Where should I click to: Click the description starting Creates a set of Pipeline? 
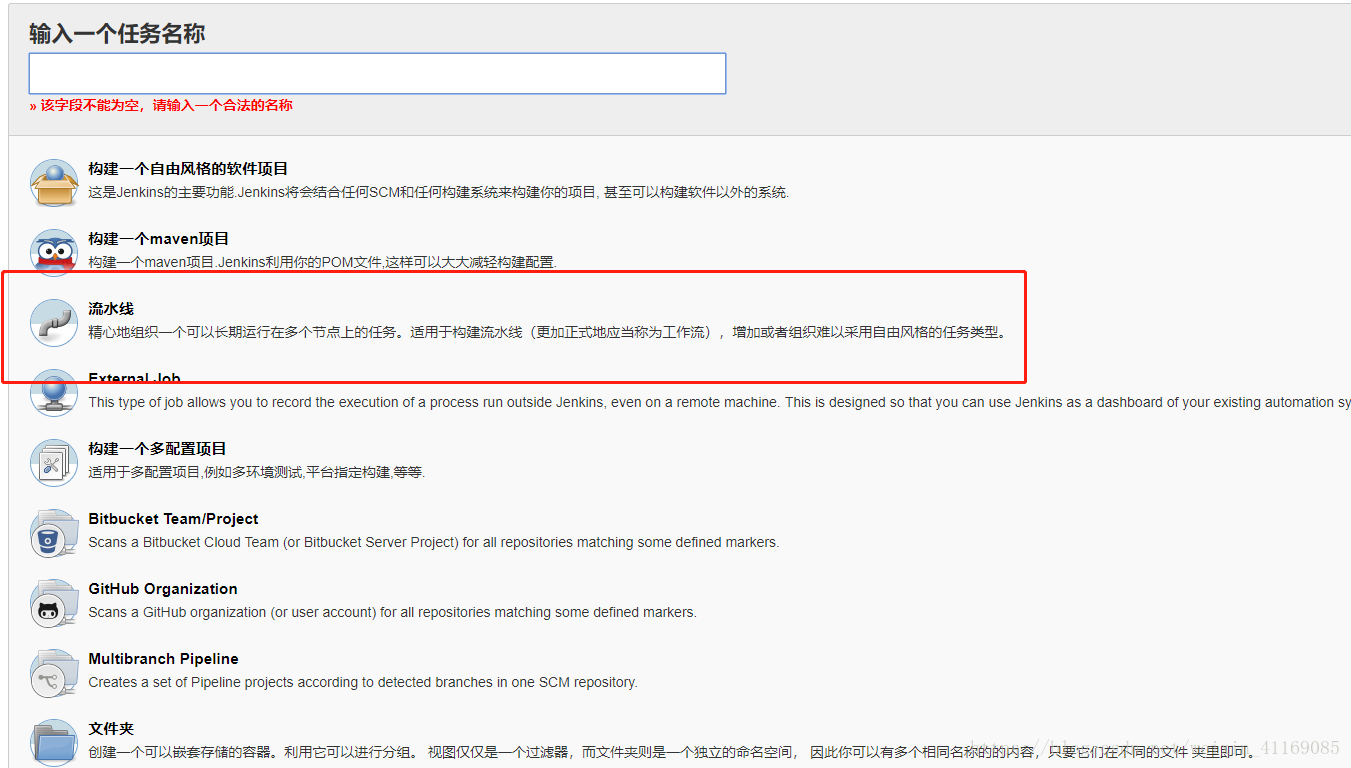tap(363, 682)
